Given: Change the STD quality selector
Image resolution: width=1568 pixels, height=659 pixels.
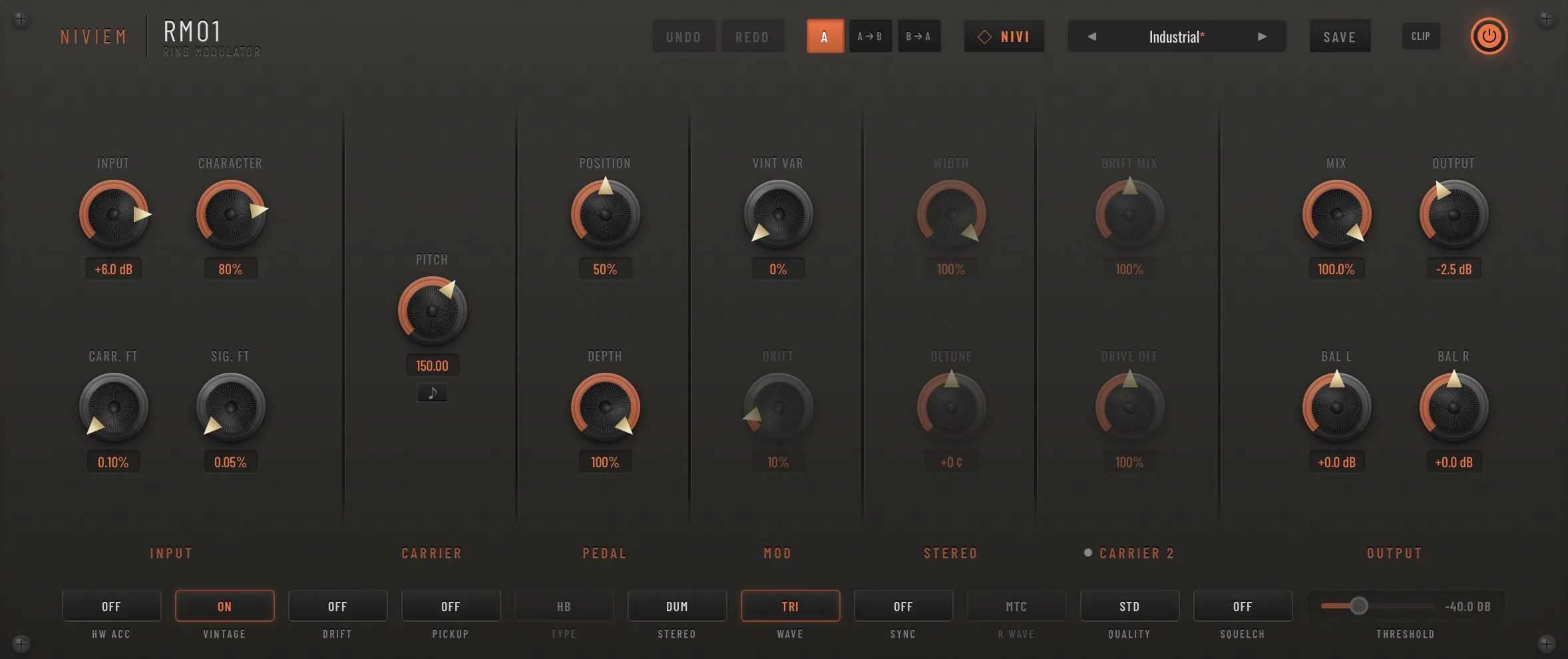Looking at the screenshot, I should (x=1129, y=606).
